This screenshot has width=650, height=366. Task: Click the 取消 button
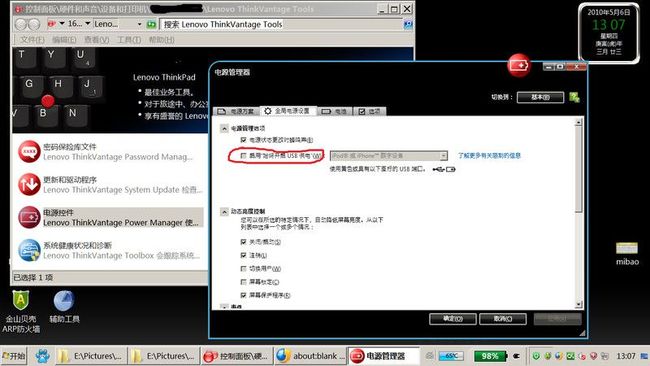tap(503, 319)
